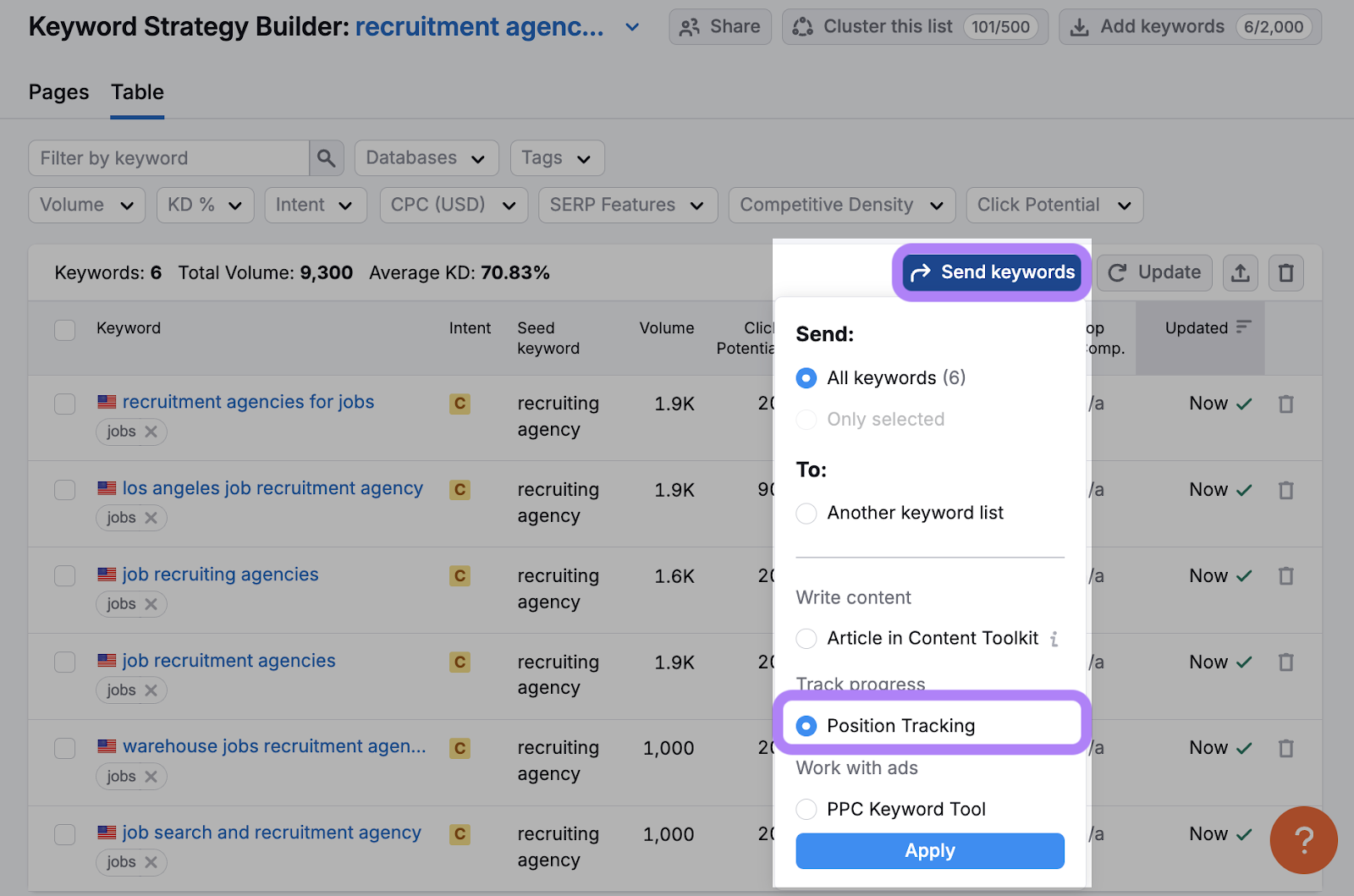The width and height of the screenshot is (1354, 896).
Task: Click the search magnifier icon in keyword filter
Action: pyautogui.click(x=326, y=158)
